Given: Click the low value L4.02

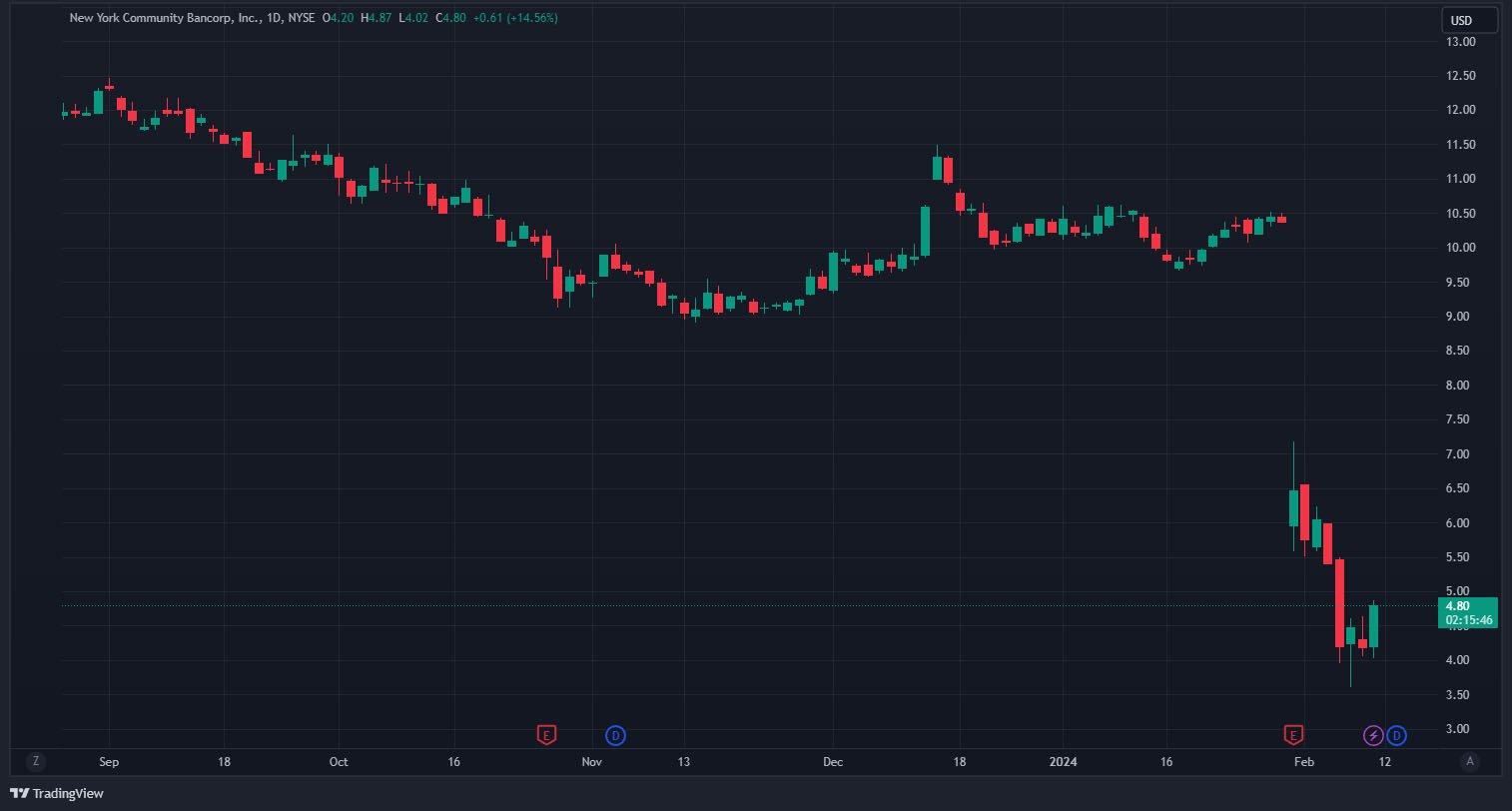Looking at the screenshot, I should click(412, 18).
